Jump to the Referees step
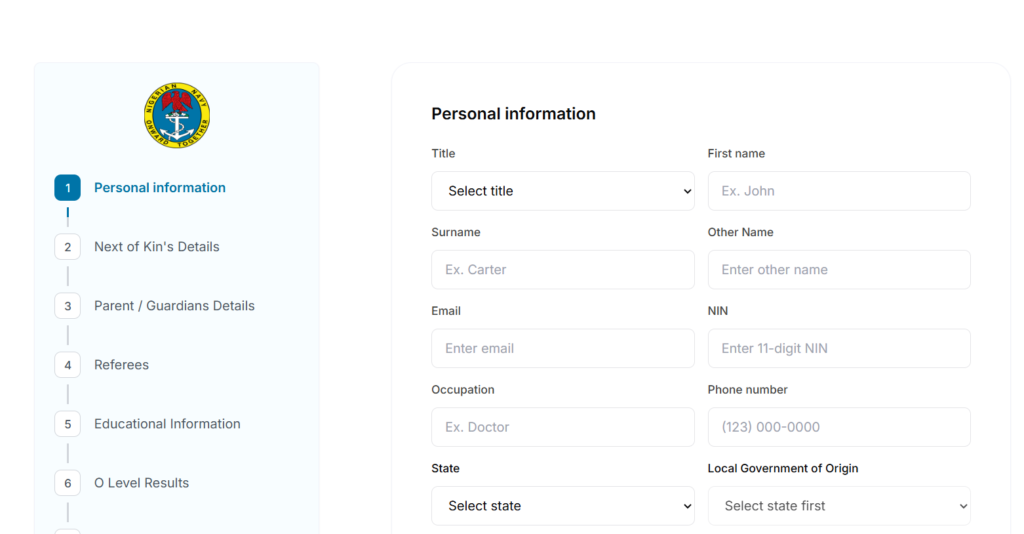 pyautogui.click(x=121, y=365)
